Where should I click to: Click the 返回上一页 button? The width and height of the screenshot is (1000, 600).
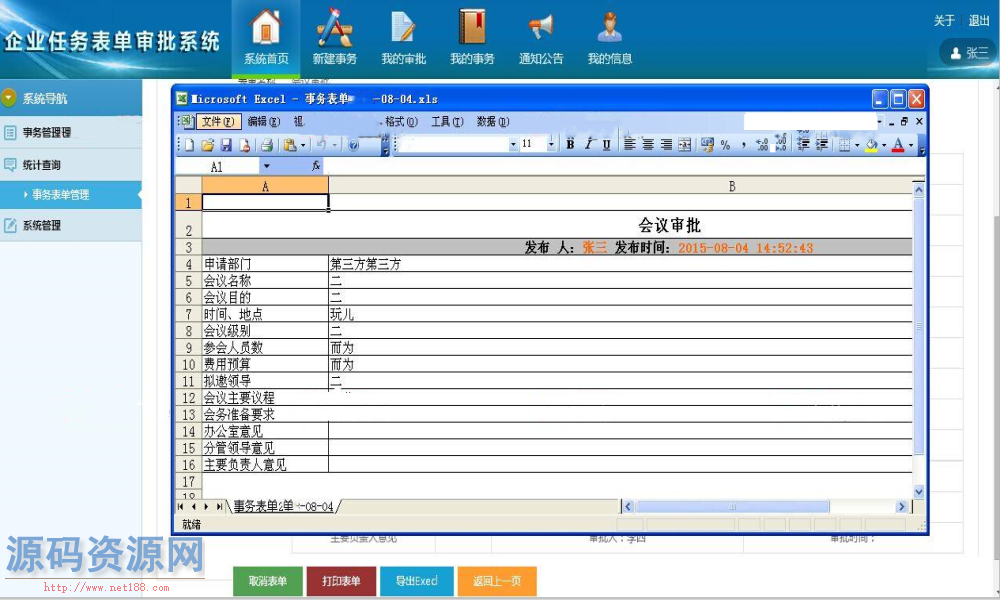pos(497,581)
